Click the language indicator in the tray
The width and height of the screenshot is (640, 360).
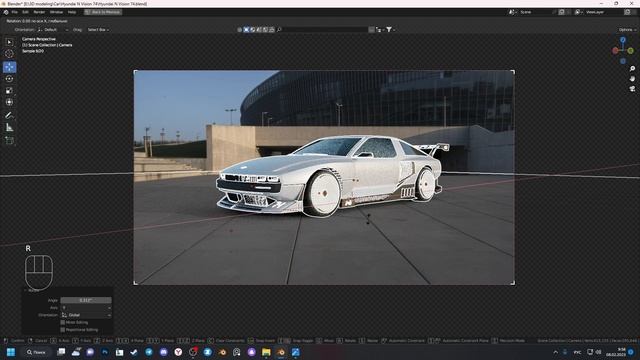577,352
